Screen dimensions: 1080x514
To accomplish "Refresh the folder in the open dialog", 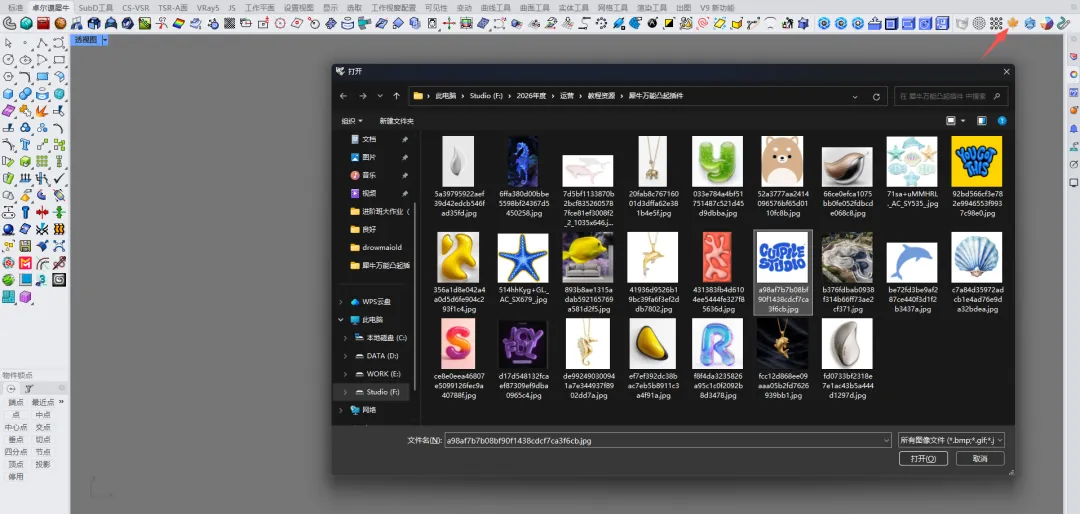I will coord(876,96).
